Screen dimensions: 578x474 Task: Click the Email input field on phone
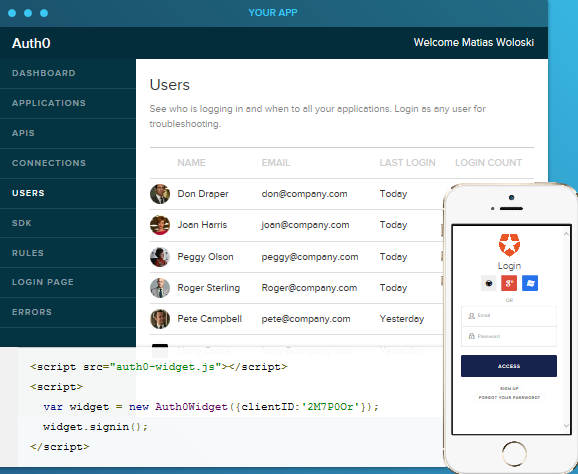pyautogui.click(x=509, y=316)
